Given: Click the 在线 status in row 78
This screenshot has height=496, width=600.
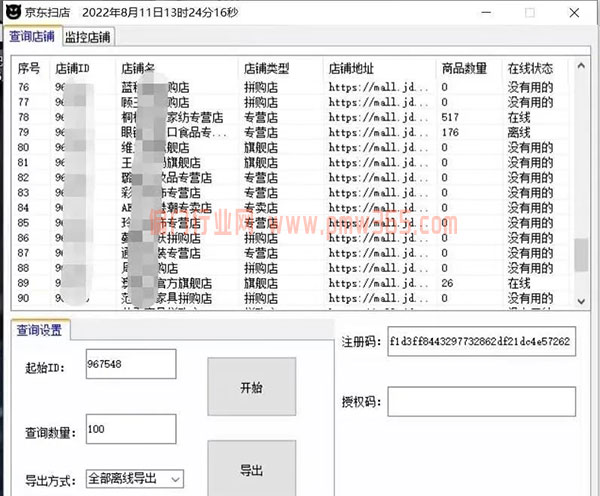Looking at the screenshot, I should 519,117.
